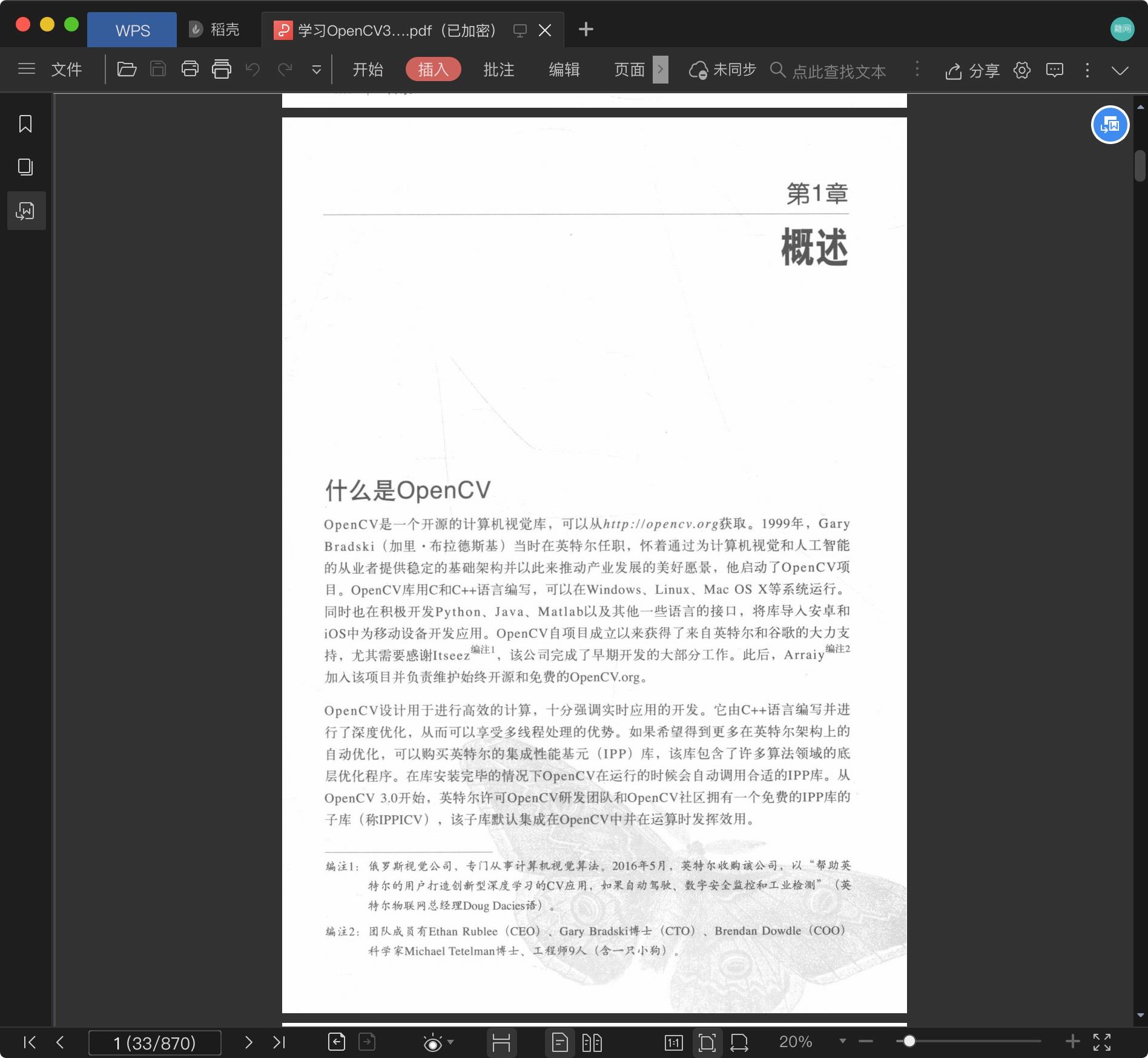
Task: Open settings via the gear icon
Action: tap(1022, 70)
